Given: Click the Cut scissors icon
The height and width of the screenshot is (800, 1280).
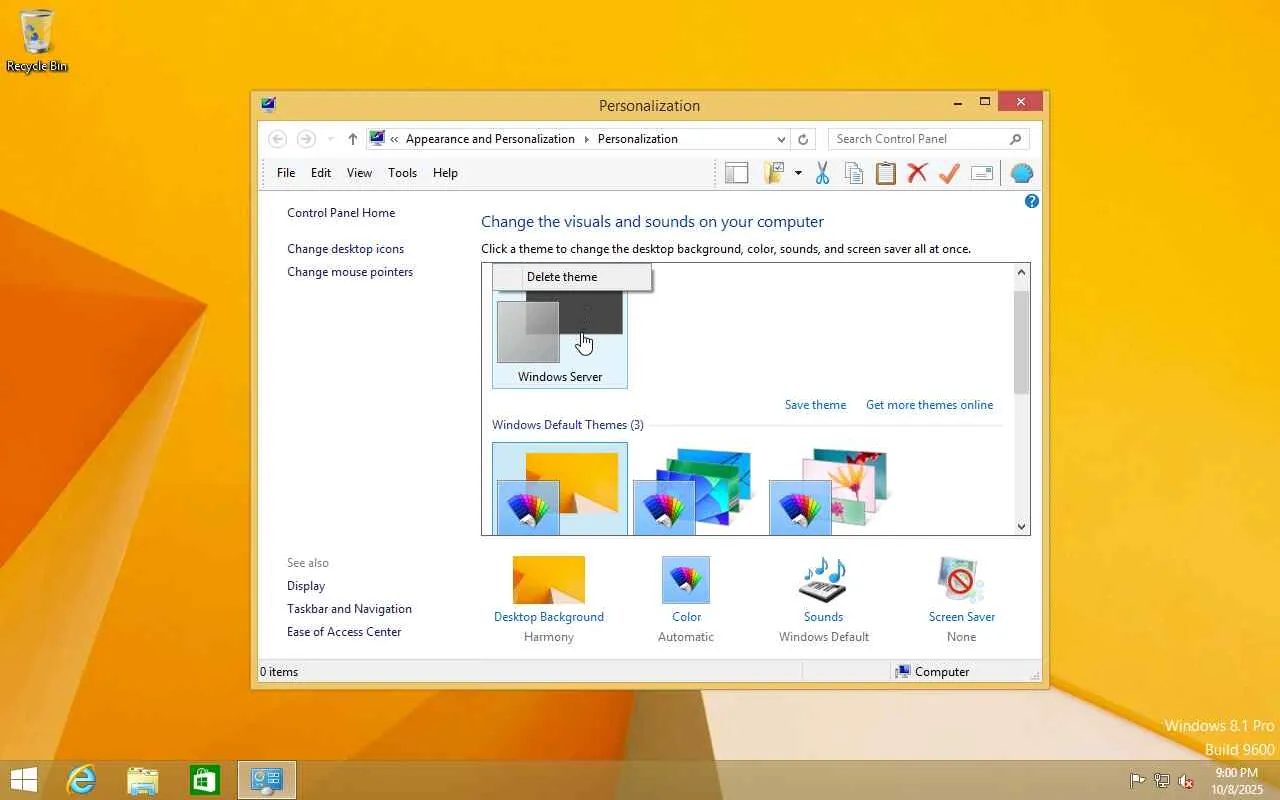Looking at the screenshot, I should click(x=822, y=173).
